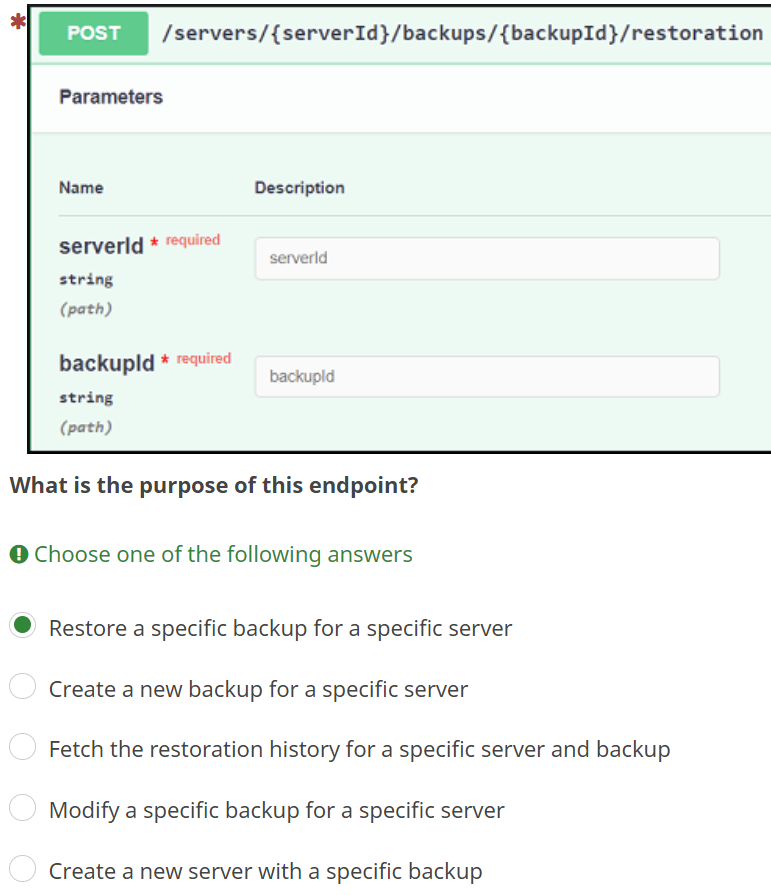Click the Name column header
Image resolution: width=771 pixels, height=895 pixels.
pos(81,188)
